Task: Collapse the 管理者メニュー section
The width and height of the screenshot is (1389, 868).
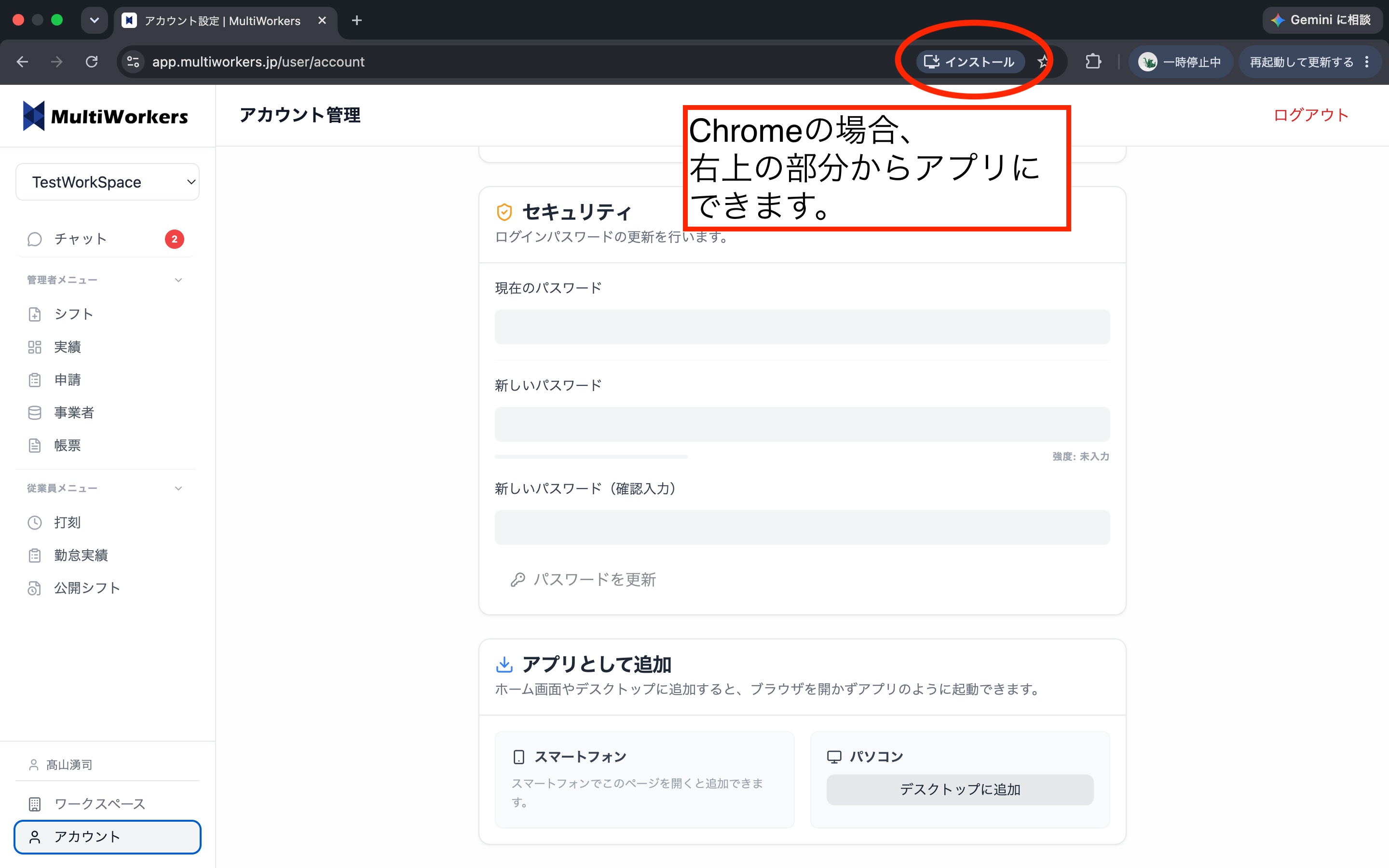Action: pyautogui.click(x=106, y=280)
